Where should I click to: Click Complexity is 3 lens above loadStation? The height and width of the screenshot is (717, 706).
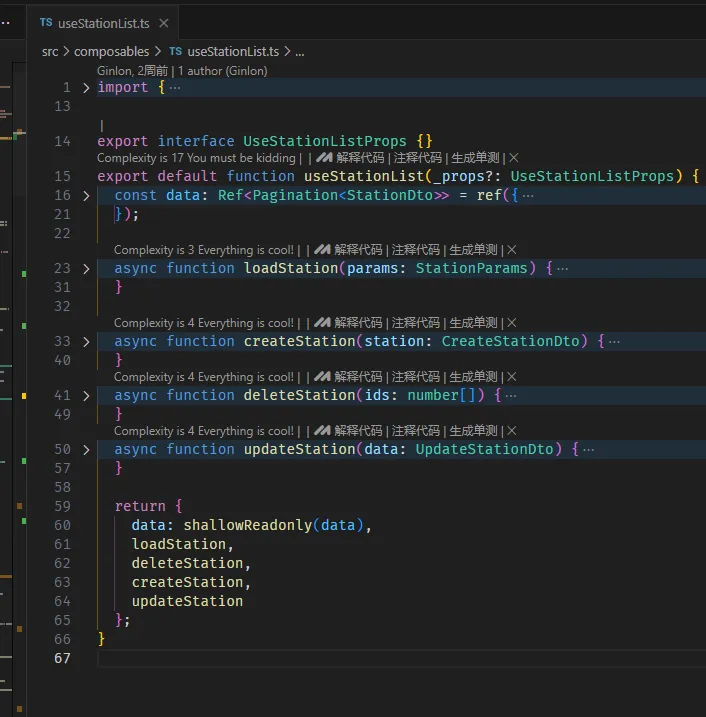coord(203,250)
